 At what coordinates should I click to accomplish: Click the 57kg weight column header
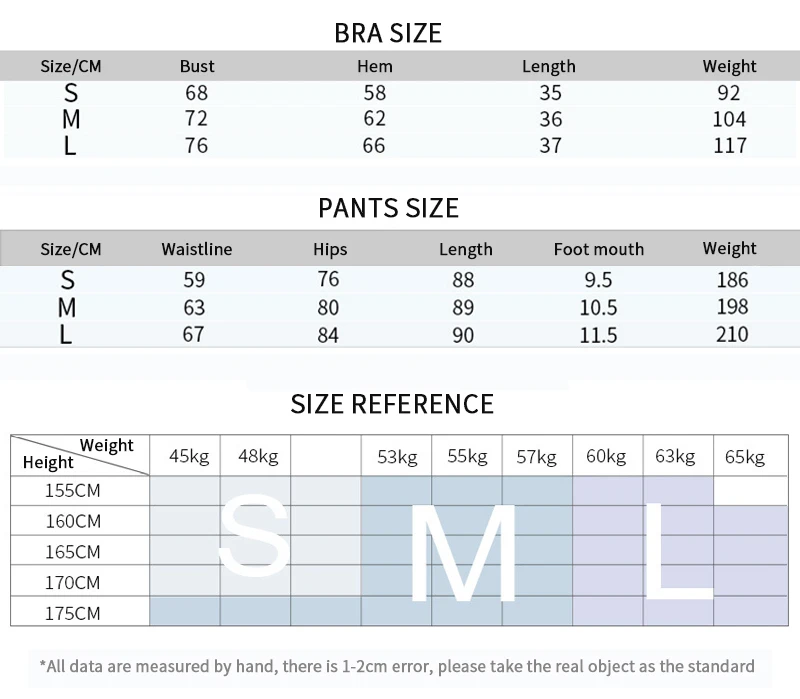(536, 456)
